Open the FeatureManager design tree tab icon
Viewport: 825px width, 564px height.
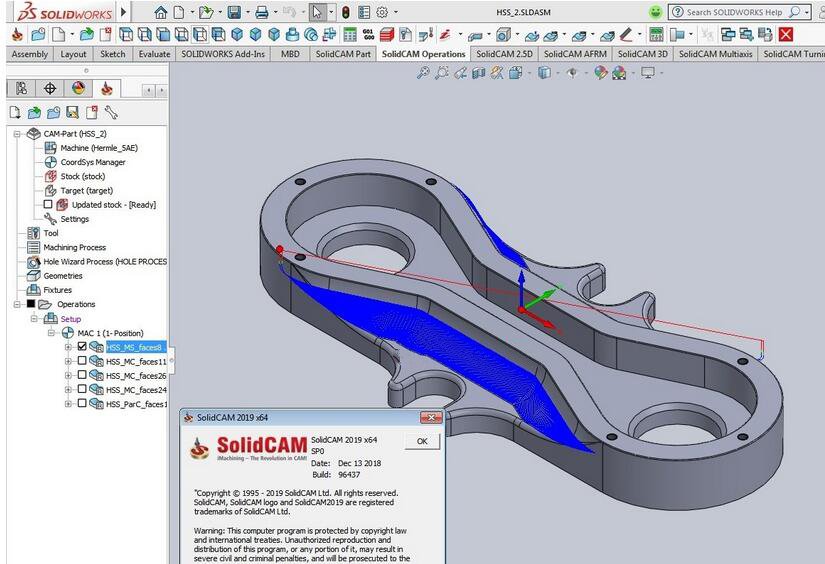coord(21,88)
